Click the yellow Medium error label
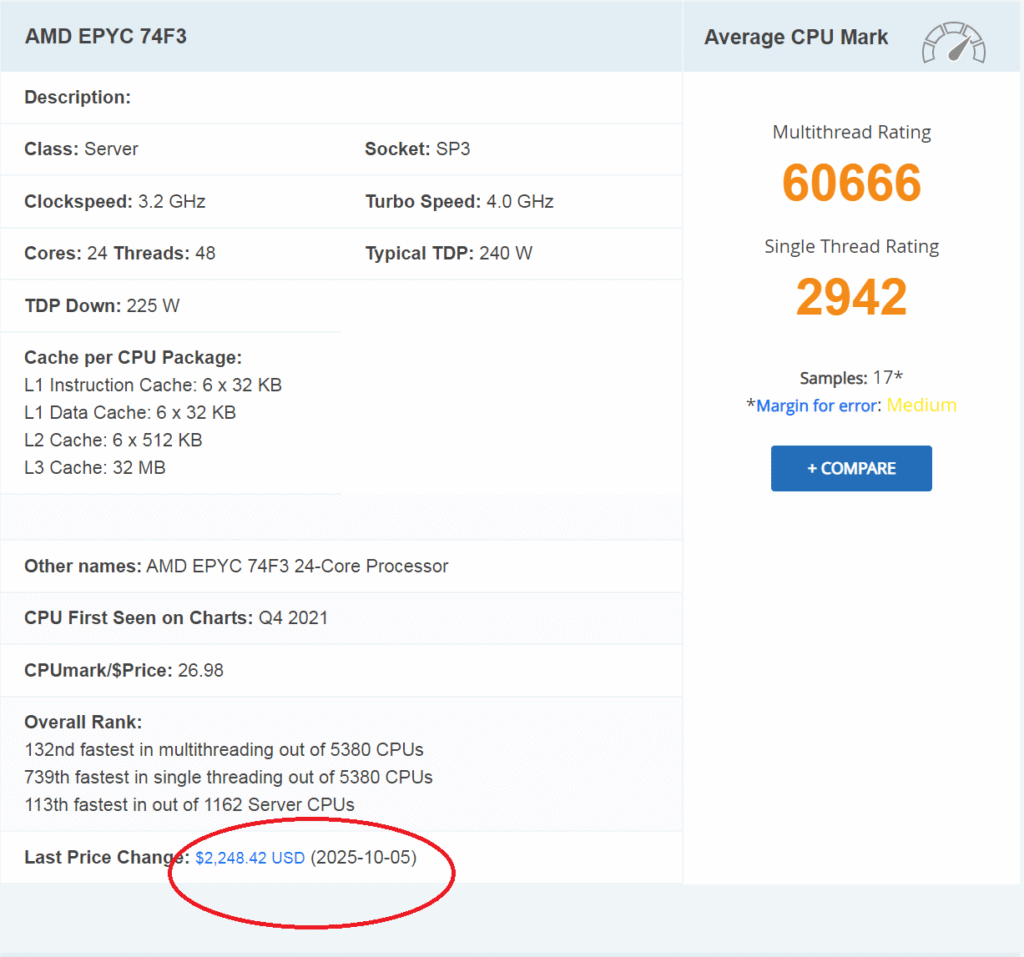 point(921,406)
